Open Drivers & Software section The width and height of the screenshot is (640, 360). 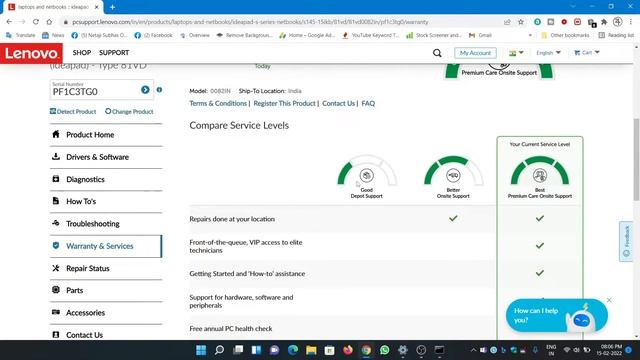click(106, 157)
